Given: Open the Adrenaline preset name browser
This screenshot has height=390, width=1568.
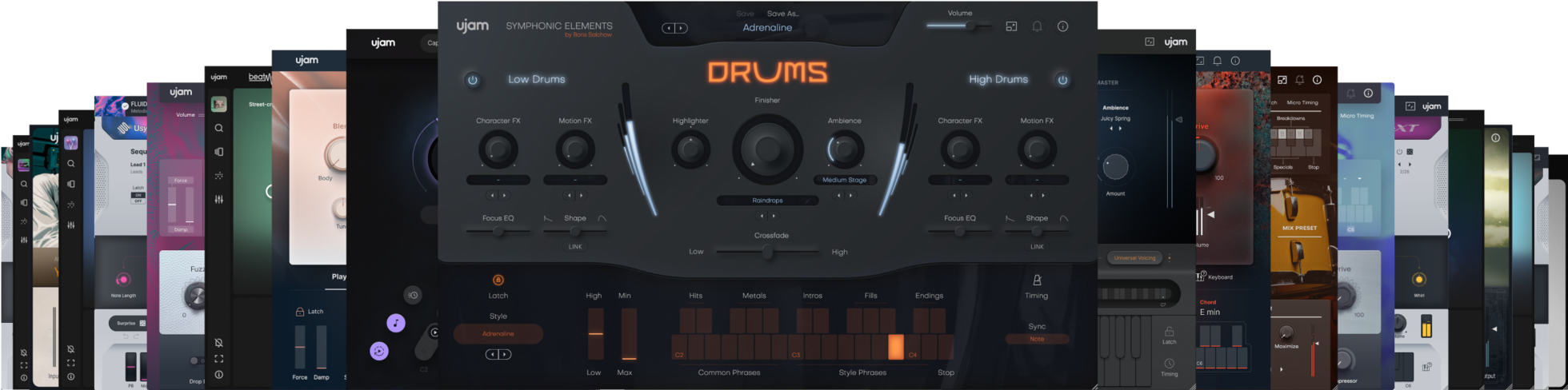Looking at the screenshot, I should pyautogui.click(x=767, y=27).
